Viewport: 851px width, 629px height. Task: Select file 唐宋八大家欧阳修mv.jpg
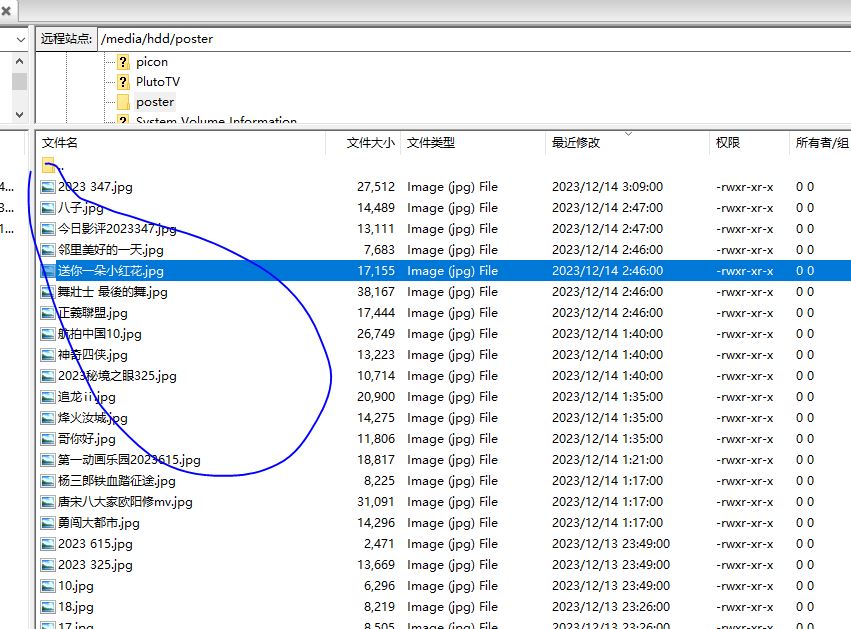(x=125, y=502)
